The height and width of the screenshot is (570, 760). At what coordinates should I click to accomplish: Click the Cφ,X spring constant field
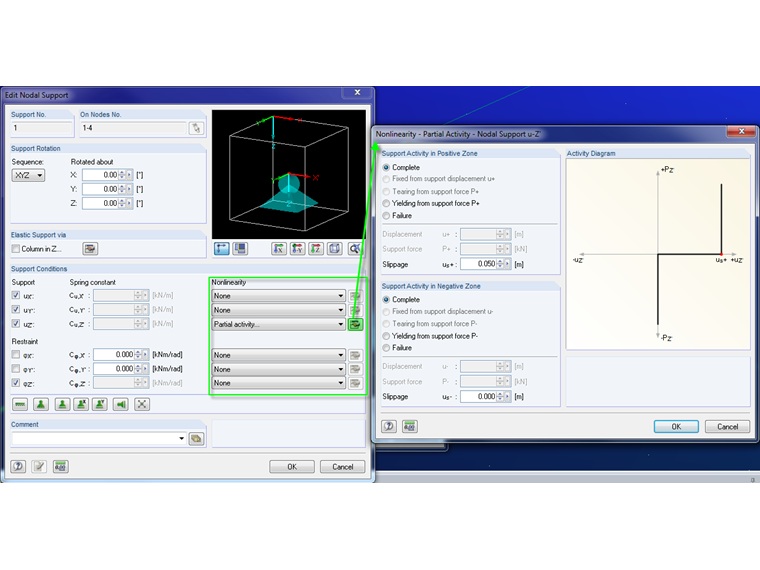pos(114,355)
